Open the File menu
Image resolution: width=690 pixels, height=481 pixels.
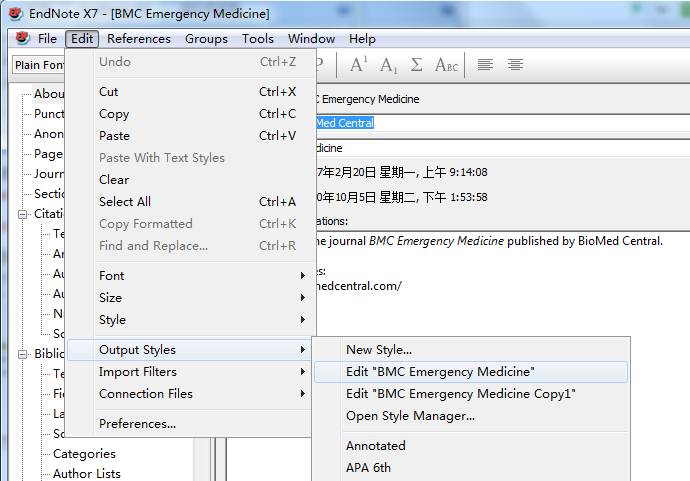click(47, 39)
